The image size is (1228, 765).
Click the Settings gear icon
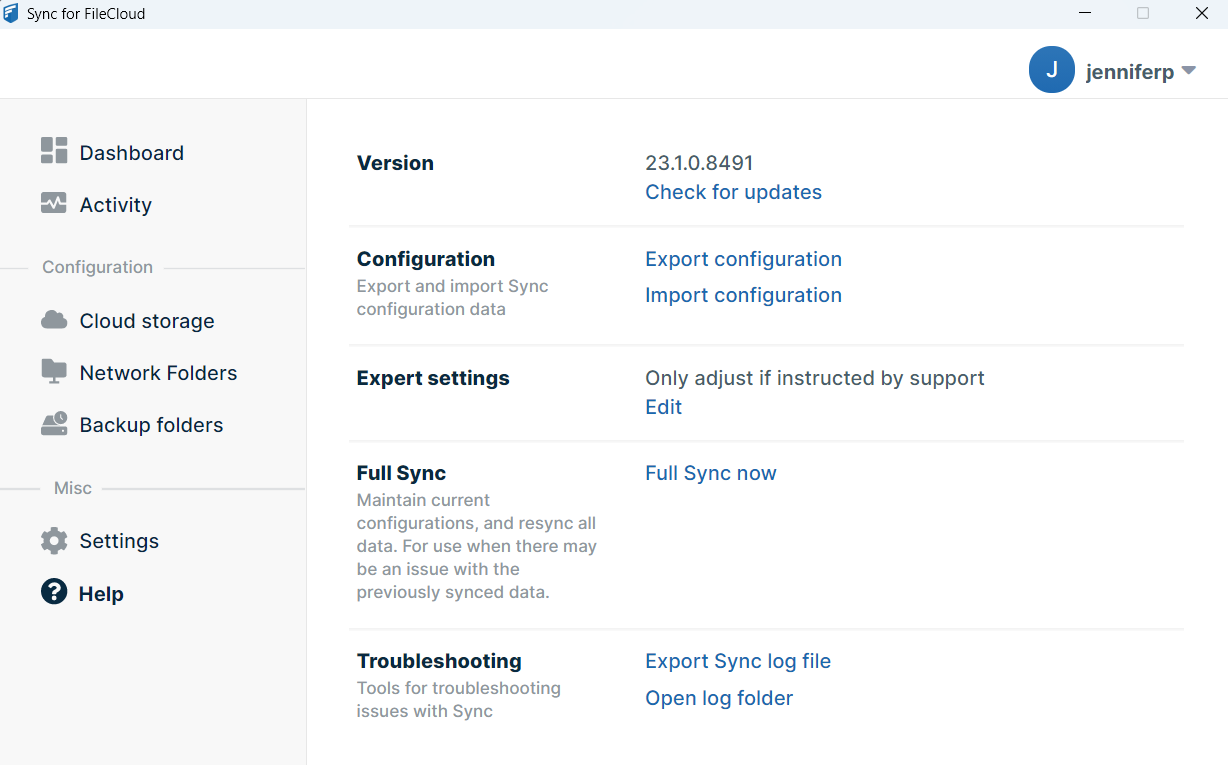(x=54, y=541)
